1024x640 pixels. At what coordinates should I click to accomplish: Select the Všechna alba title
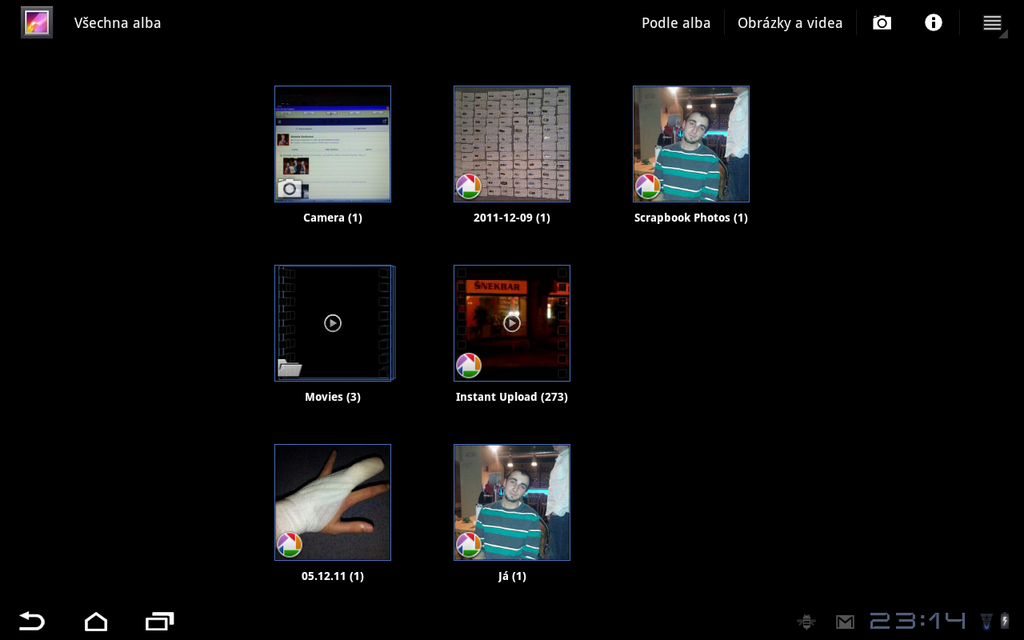[117, 22]
